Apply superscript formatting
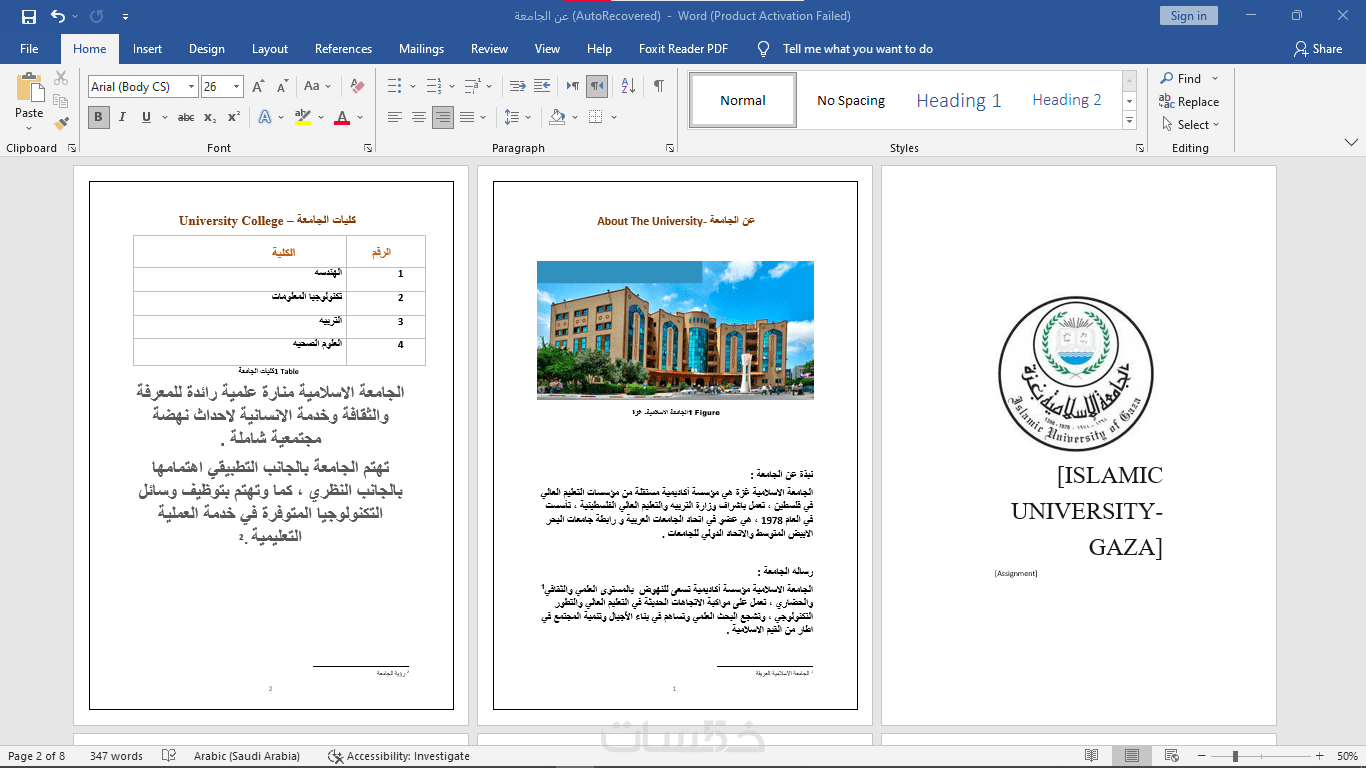The width and height of the screenshot is (1366, 768). tap(233, 117)
